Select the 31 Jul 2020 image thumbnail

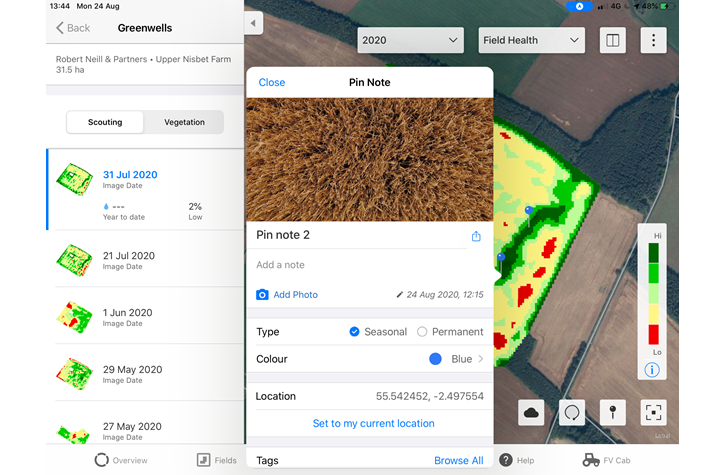(x=74, y=179)
